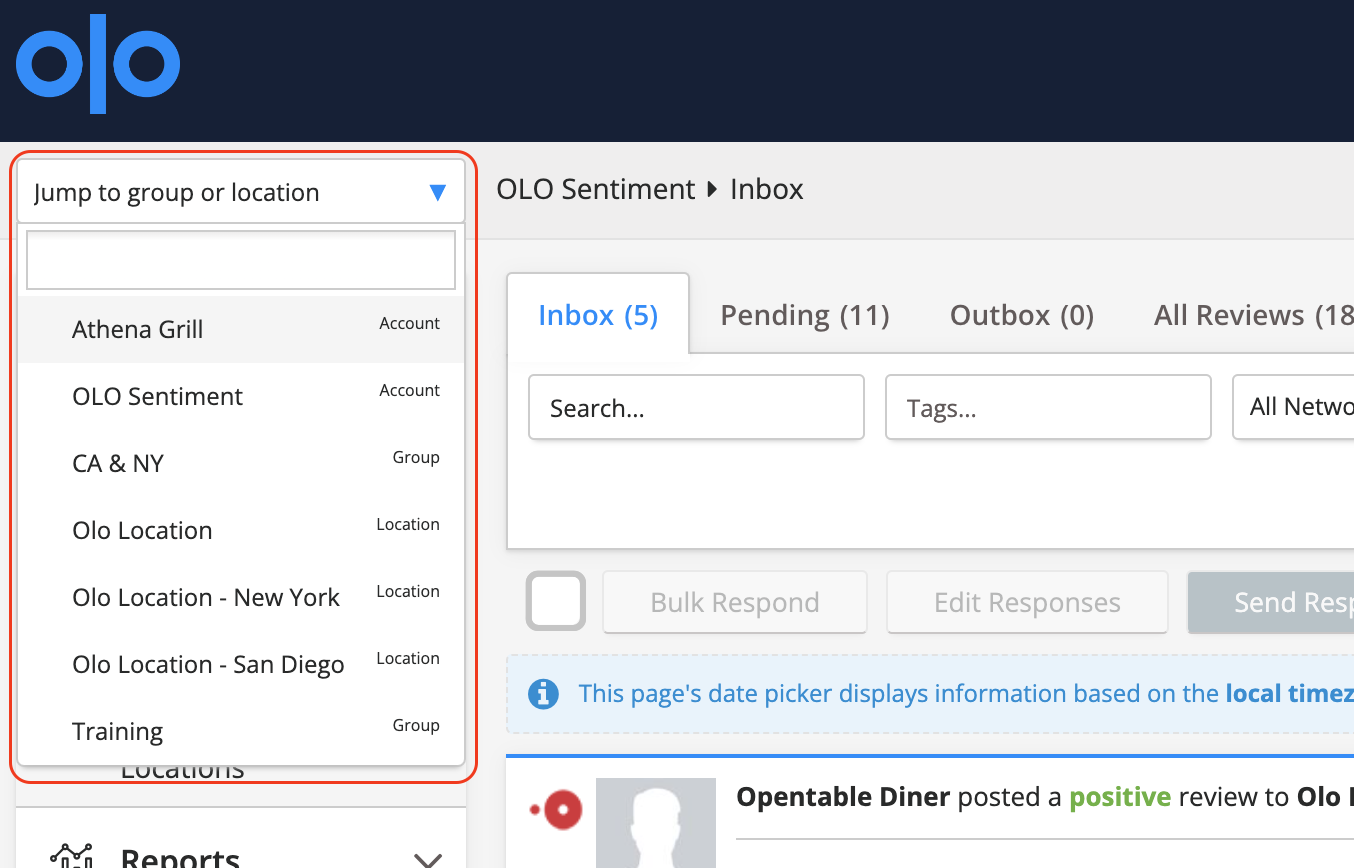The image size is (1354, 868).
Task: Select Athena Grill account
Action: pyautogui.click(x=241, y=329)
